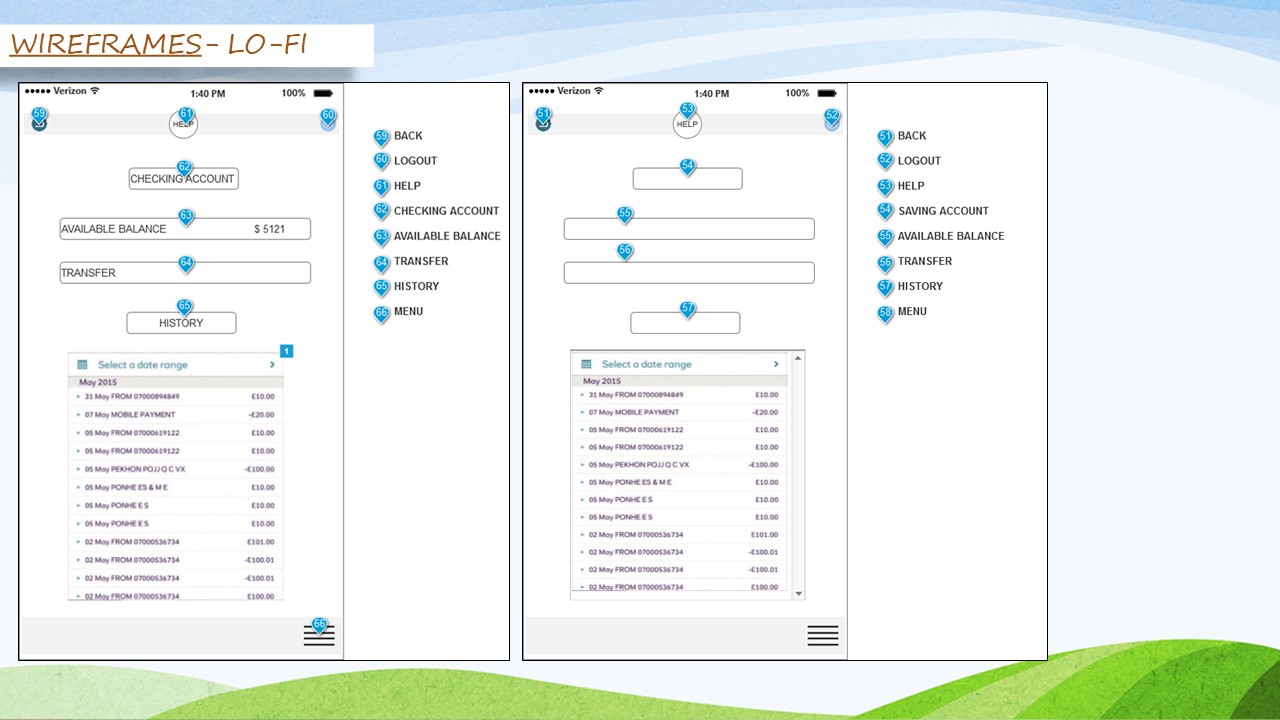Click the logout icon in the left wireframe
This screenshot has height=720, width=1280.
pyautogui.click(x=328, y=124)
